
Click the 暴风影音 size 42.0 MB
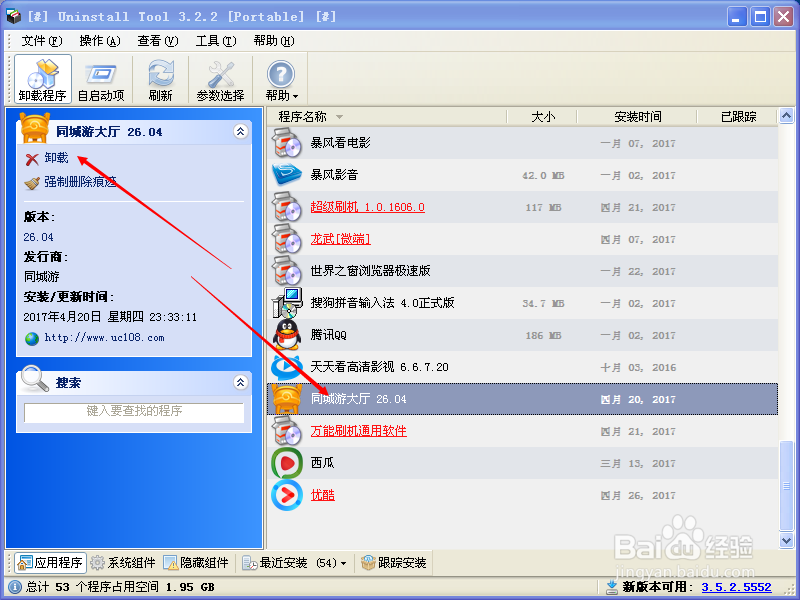(543, 176)
